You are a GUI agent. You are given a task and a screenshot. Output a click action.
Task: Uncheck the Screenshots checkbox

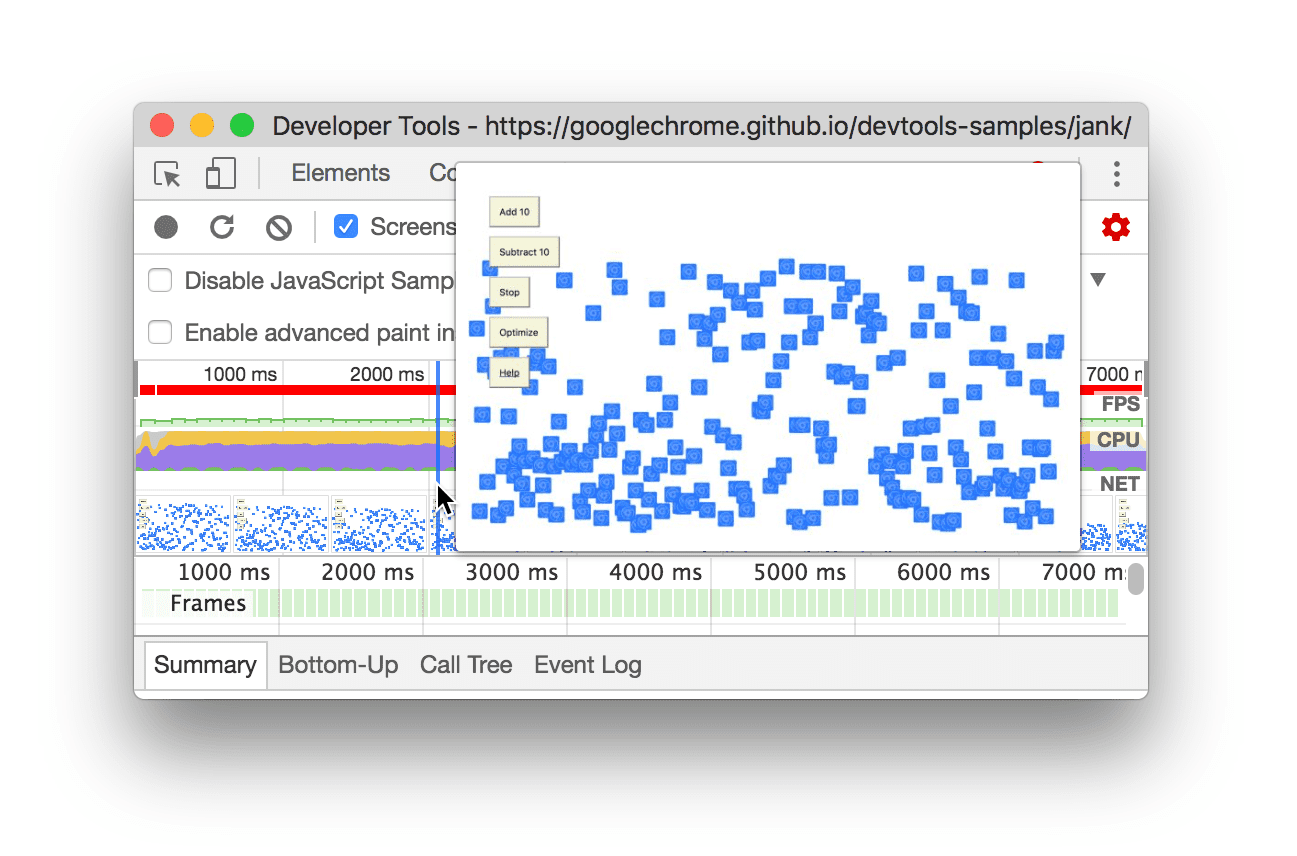(x=345, y=226)
